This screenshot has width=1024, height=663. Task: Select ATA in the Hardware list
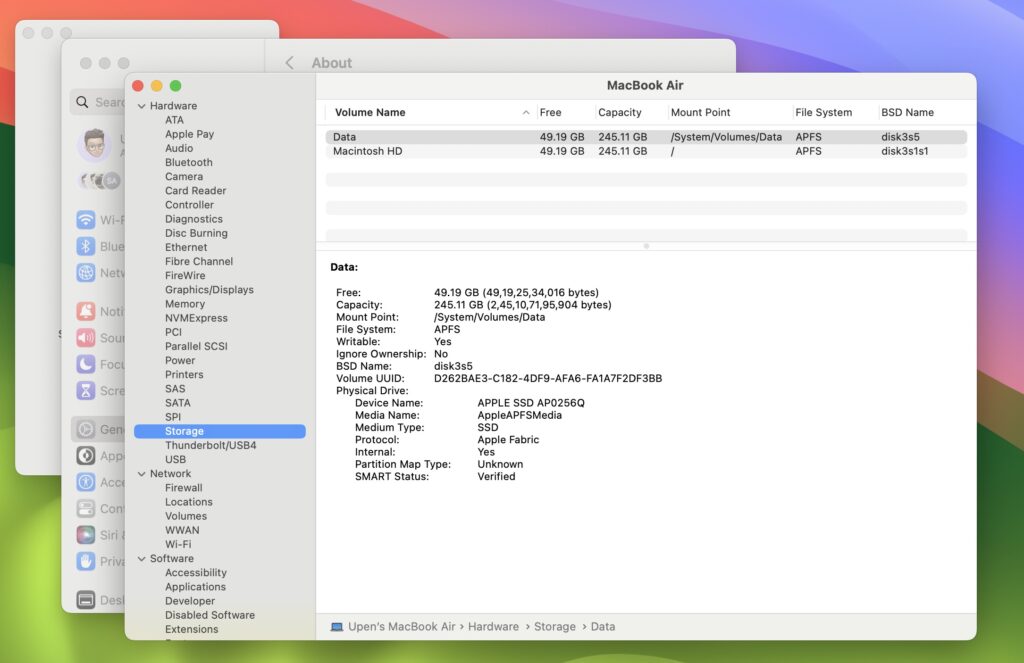pos(174,120)
